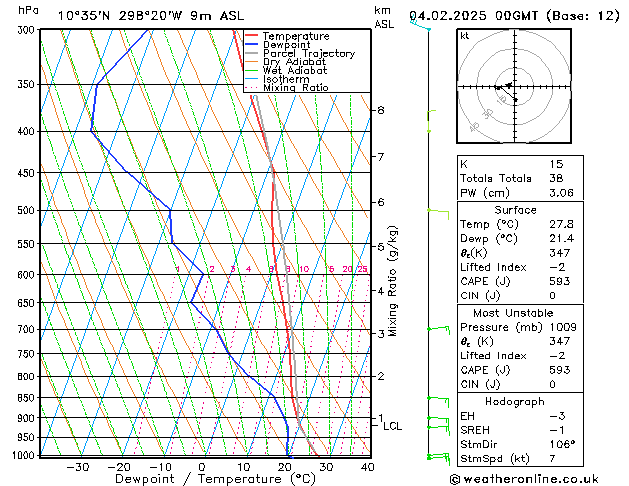Click the "CIN (J)" label under Most Unstable

point(480,384)
